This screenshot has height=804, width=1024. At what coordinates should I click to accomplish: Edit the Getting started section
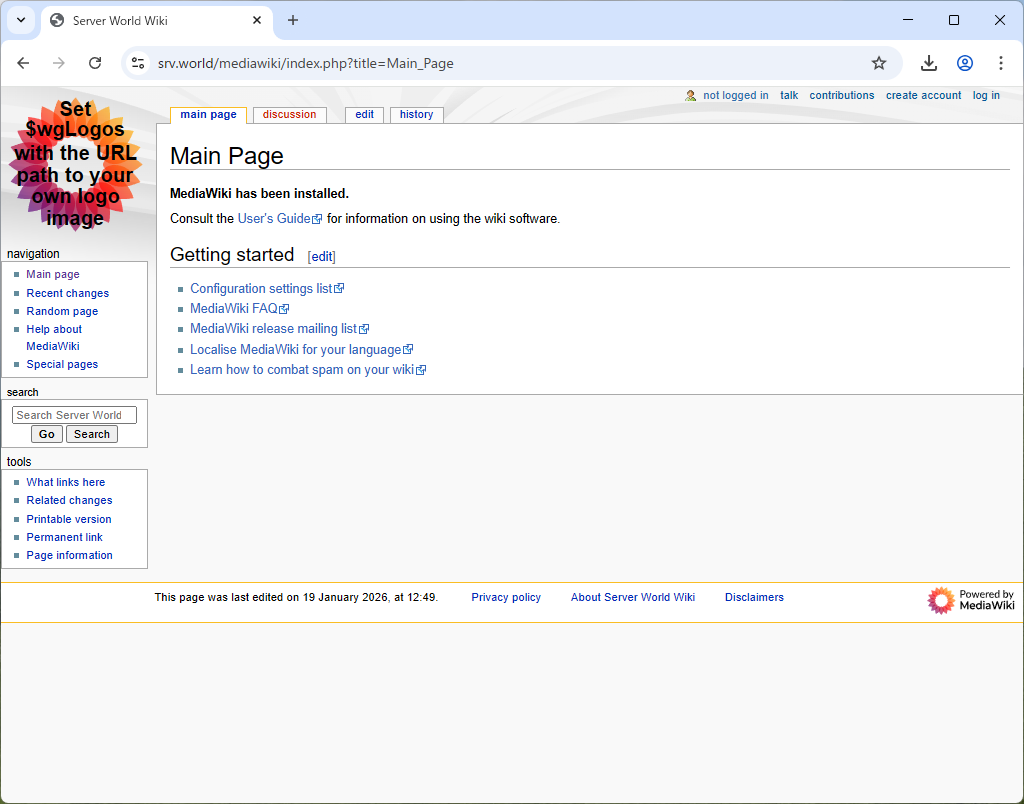(x=321, y=257)
